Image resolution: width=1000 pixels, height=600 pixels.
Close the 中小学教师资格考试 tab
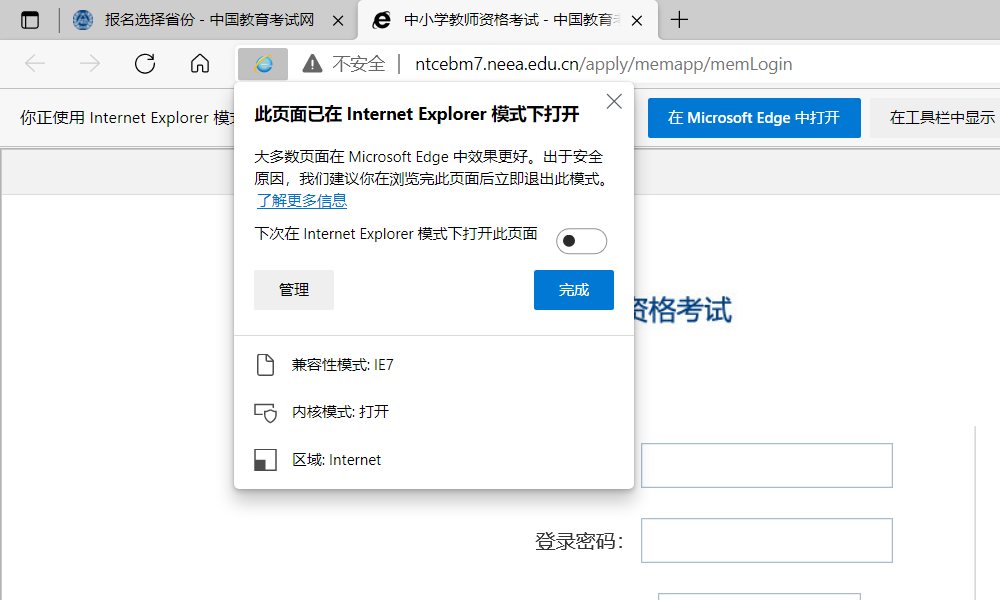(x=639, y=20)
